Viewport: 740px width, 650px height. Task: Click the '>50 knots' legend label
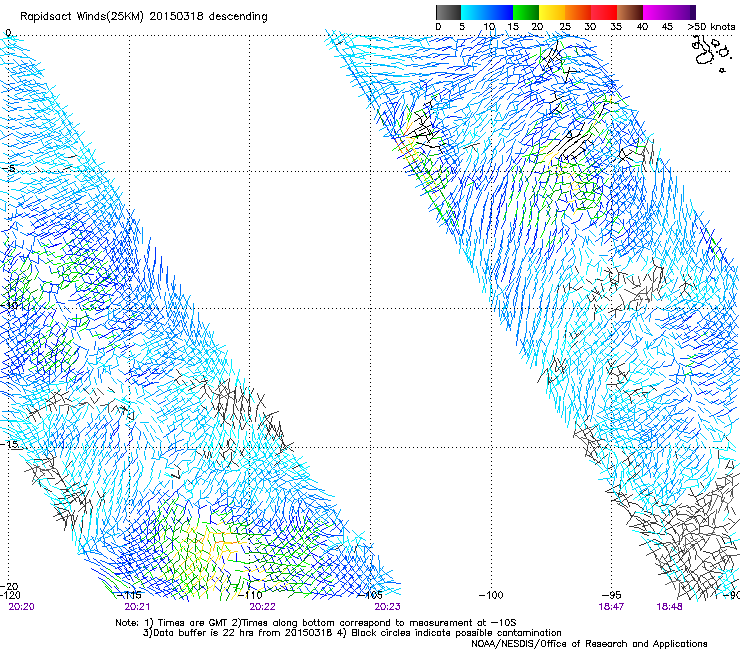pyautogui.click(x=711, y=27)
